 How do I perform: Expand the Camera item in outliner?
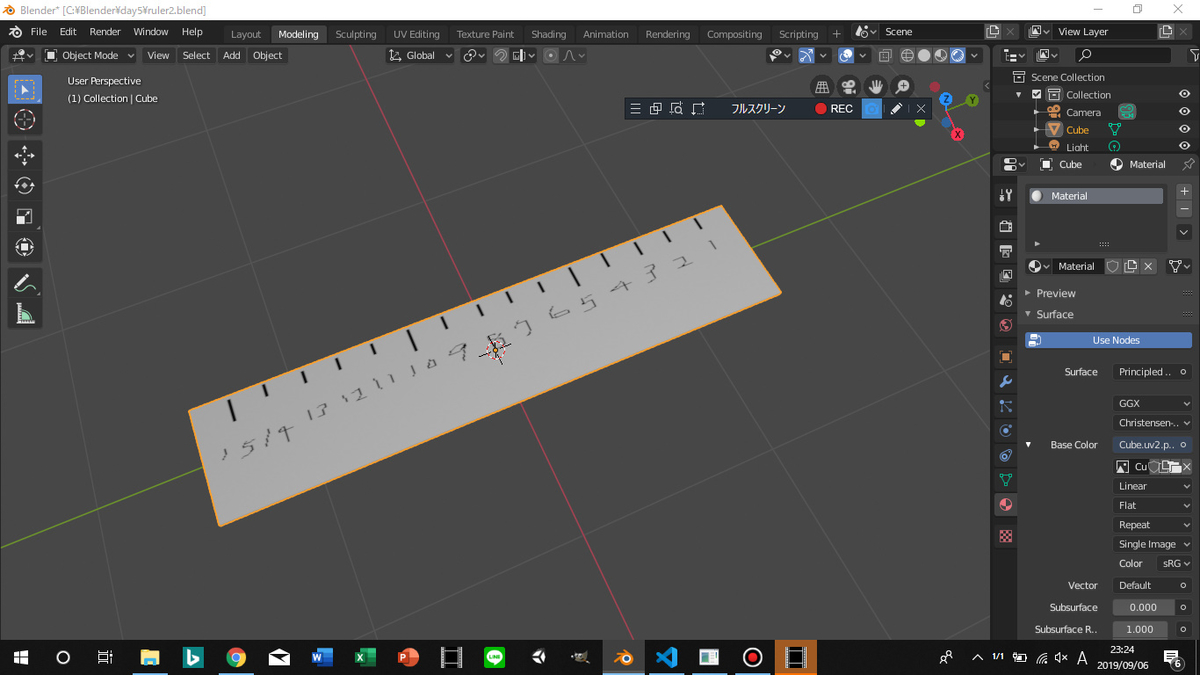[x=1036, y=112]
